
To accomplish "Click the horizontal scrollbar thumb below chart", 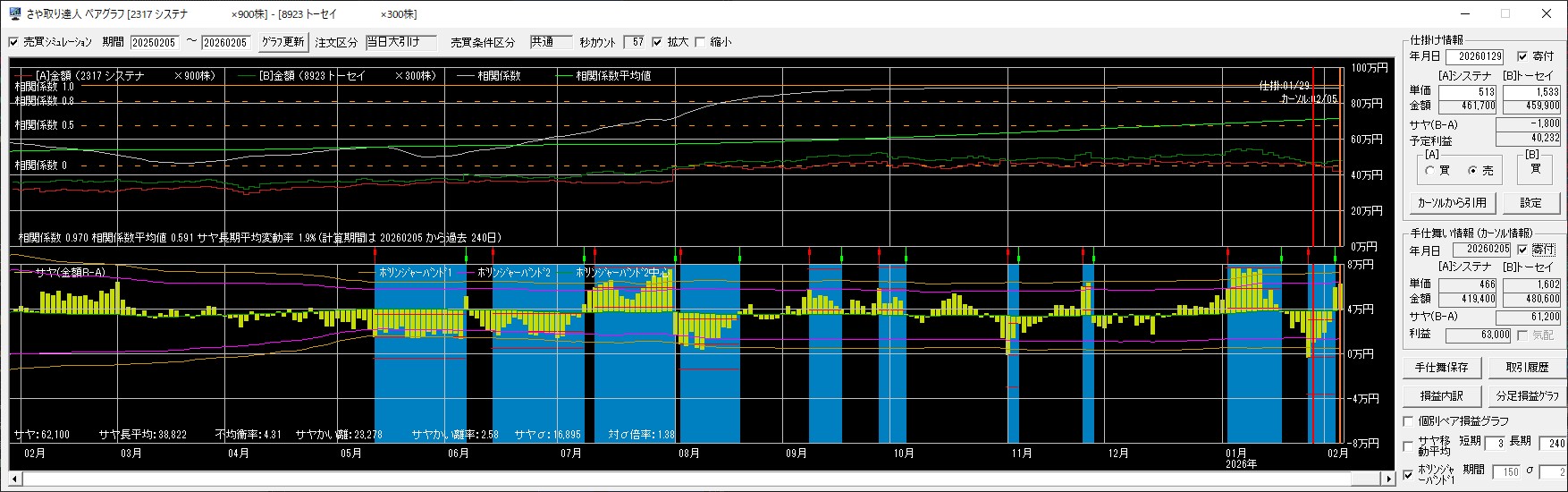I will 1364,479.
